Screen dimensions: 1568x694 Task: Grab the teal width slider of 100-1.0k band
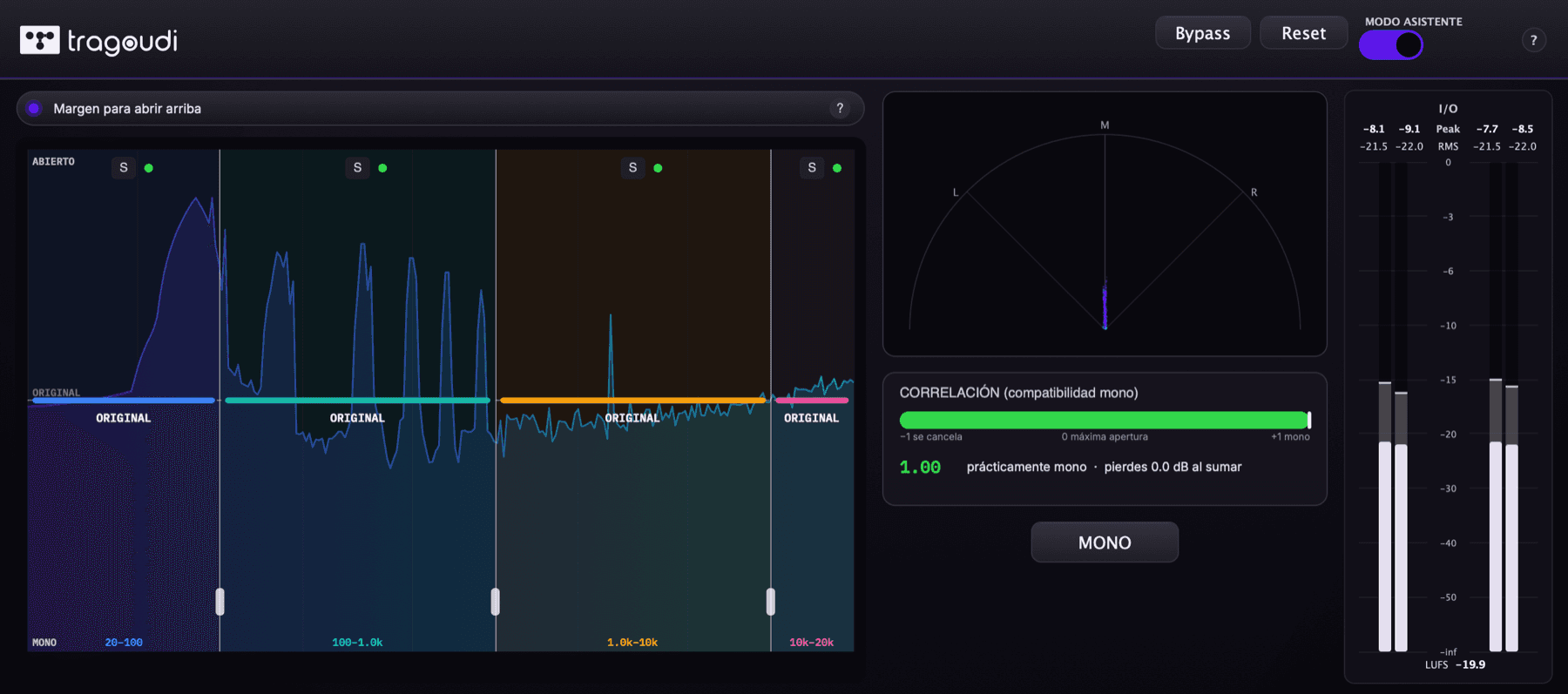click(x=357, y=401)
